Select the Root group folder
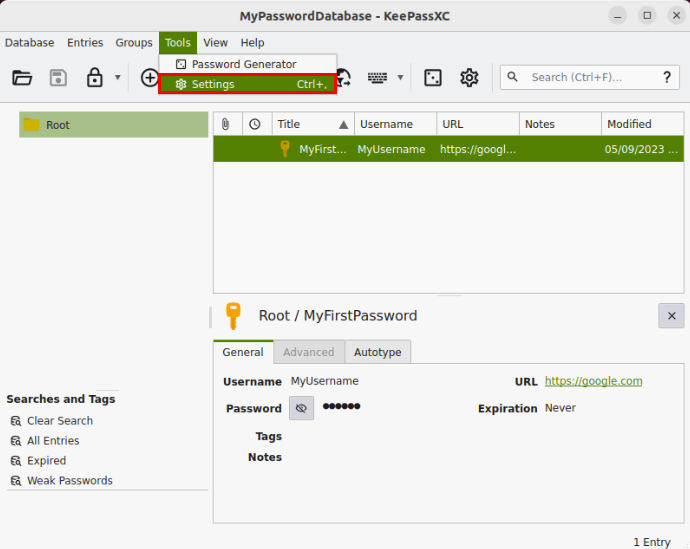690x549 pixels. point(114,125)
